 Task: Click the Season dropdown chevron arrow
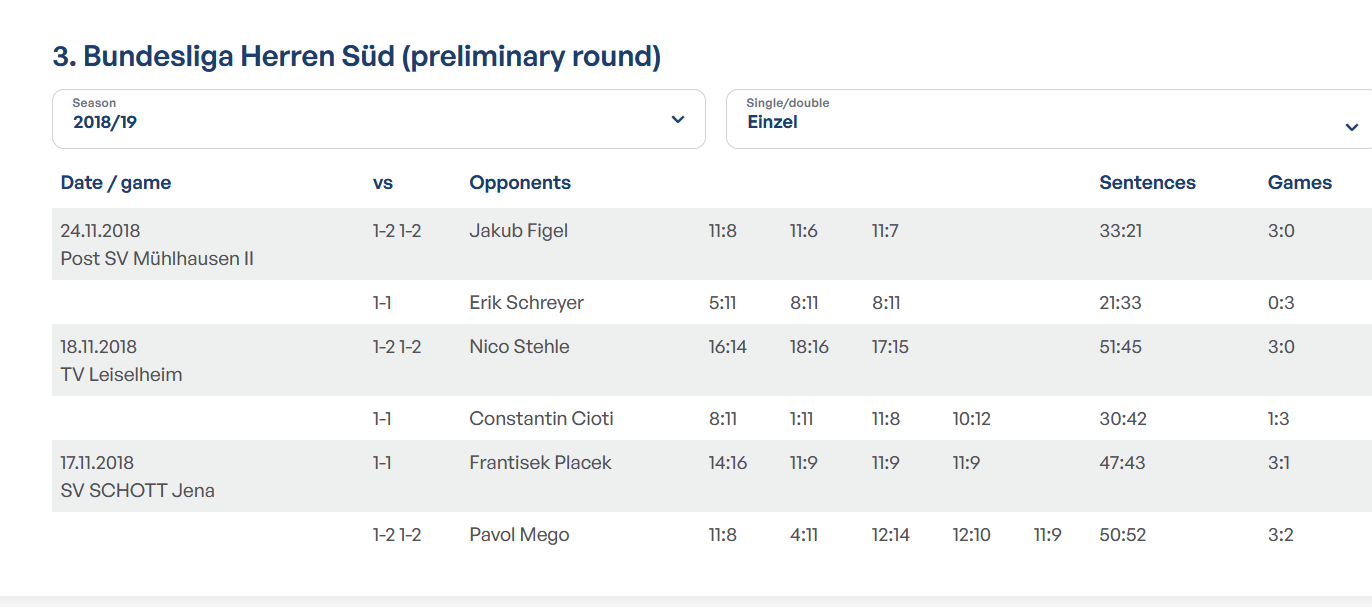(678, 120)
